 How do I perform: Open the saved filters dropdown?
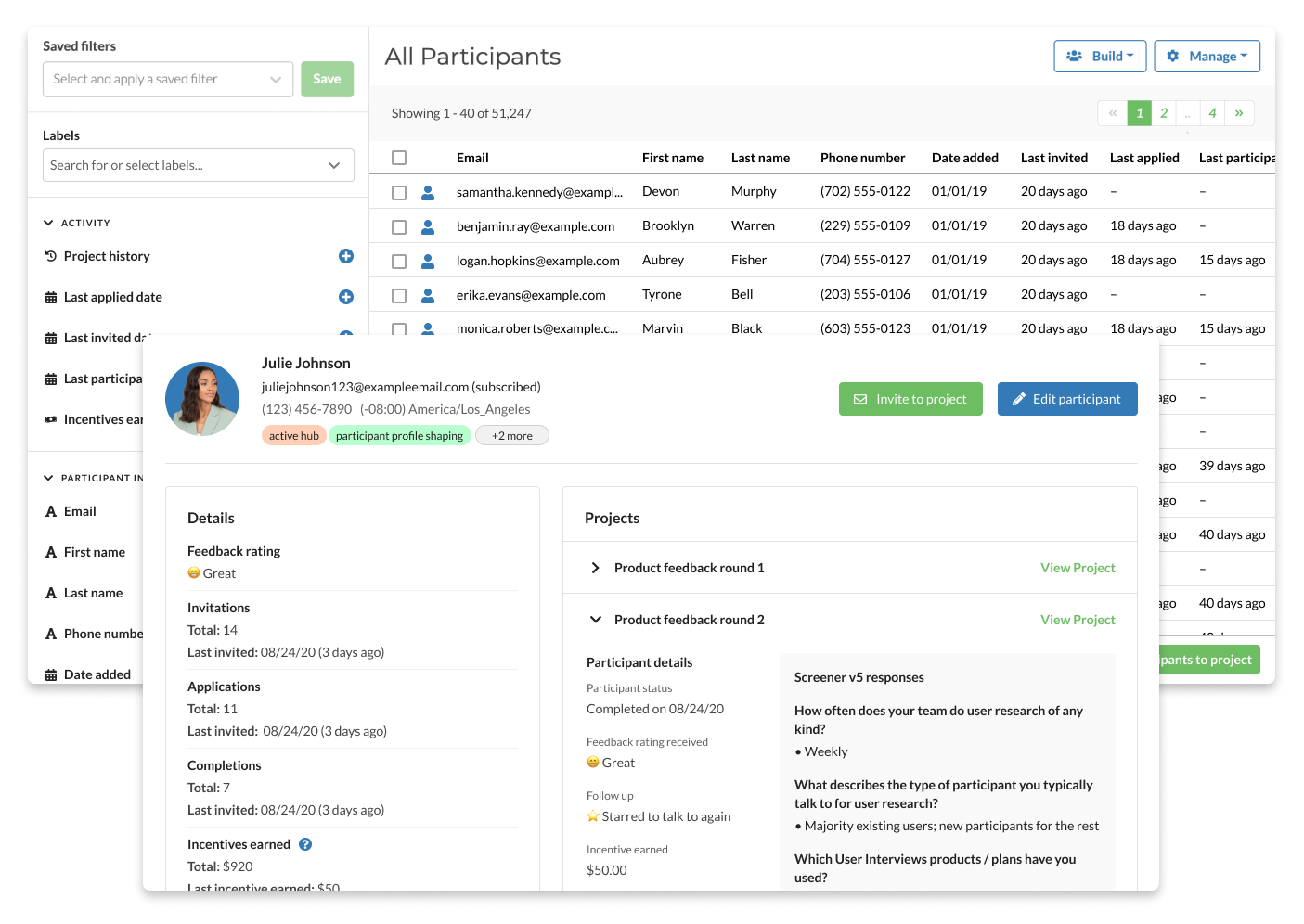point(167,79)
